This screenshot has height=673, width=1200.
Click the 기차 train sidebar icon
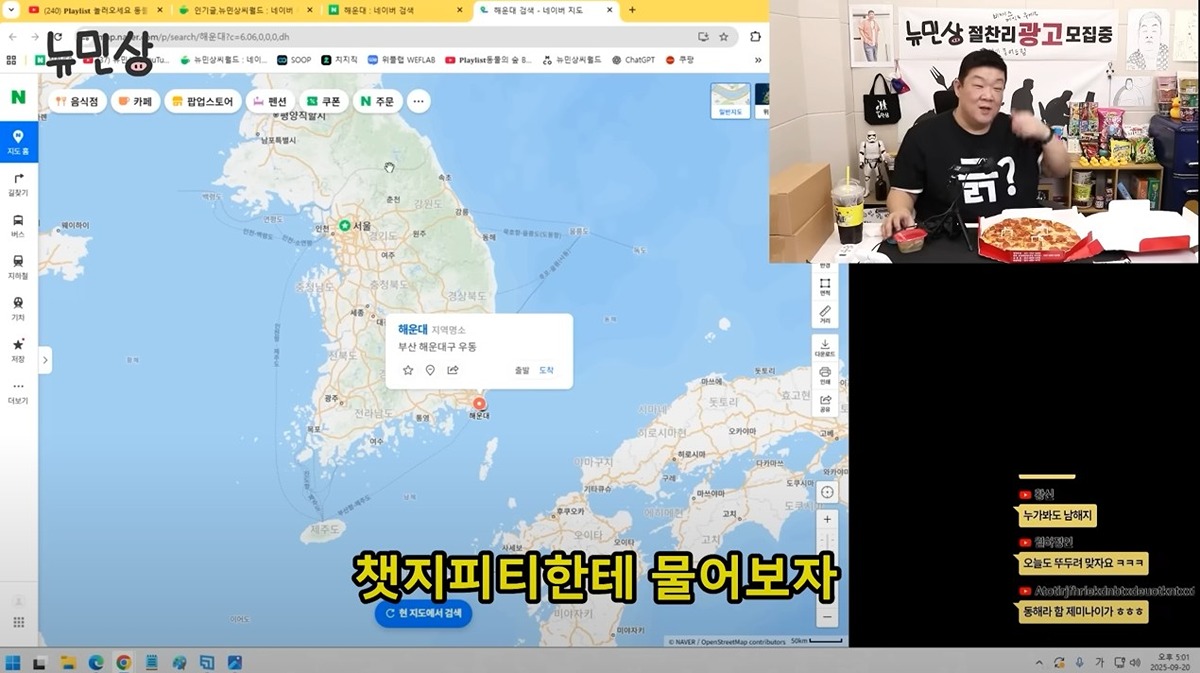(x=18, y=308)
